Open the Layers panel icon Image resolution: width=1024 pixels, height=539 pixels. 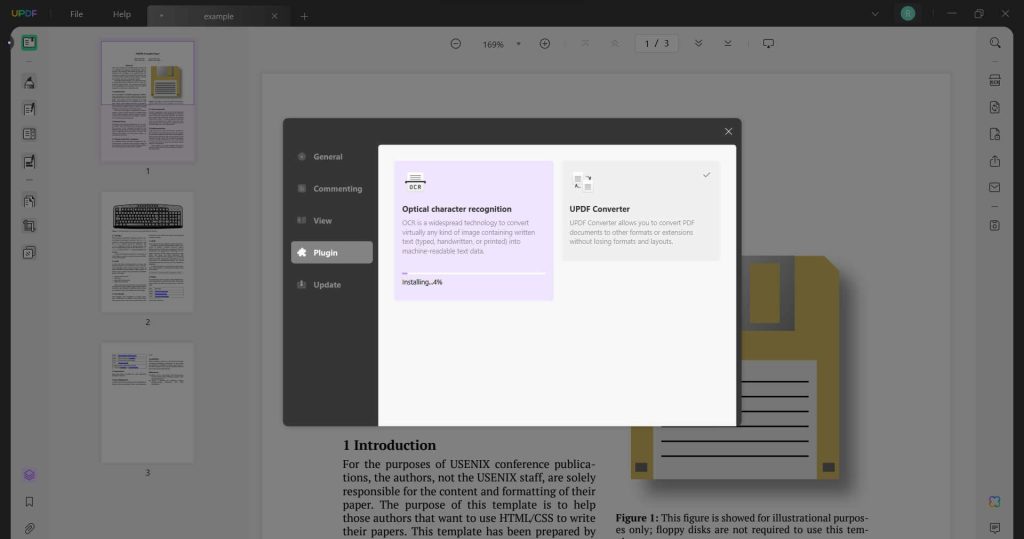[29, 475]
